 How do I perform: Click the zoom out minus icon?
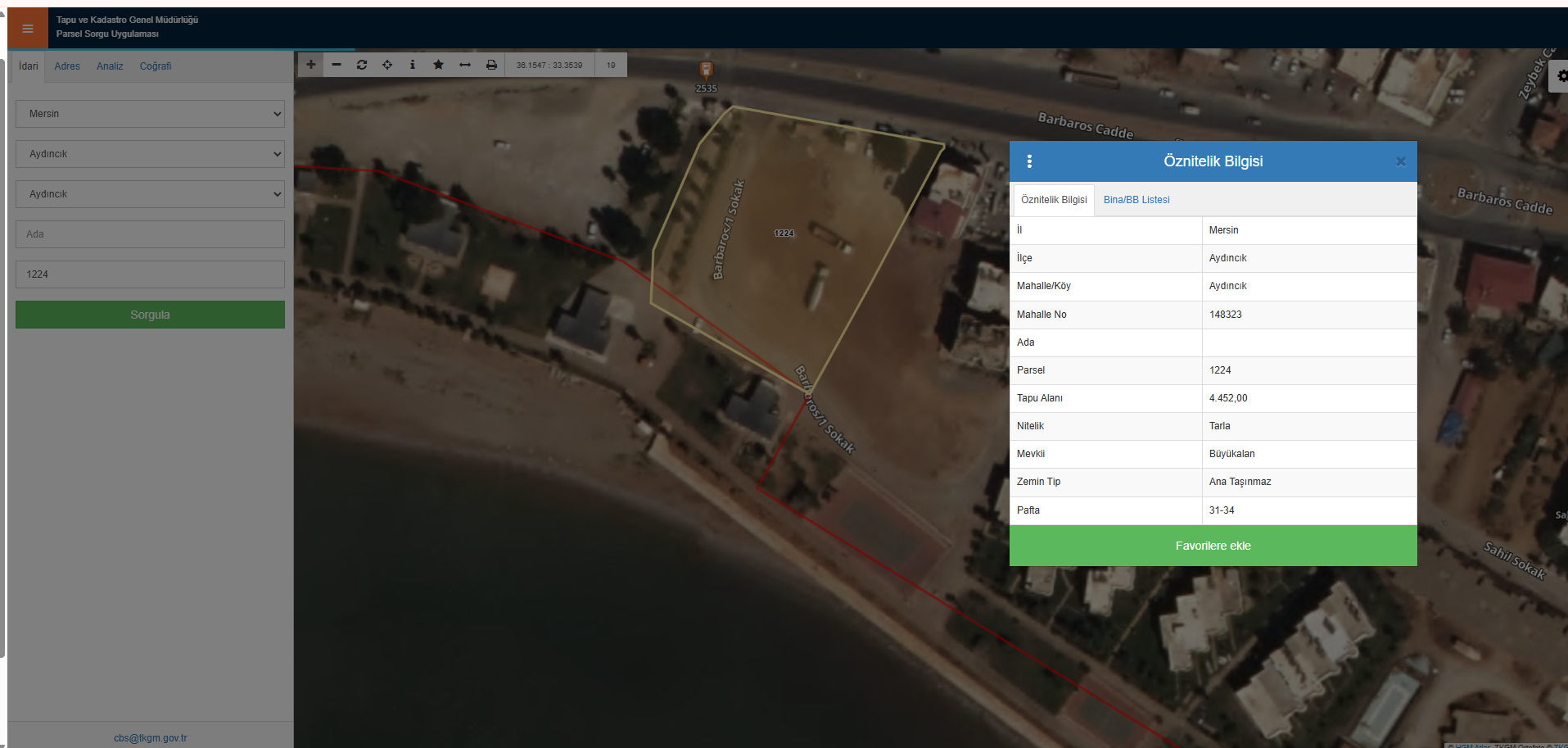337,65
